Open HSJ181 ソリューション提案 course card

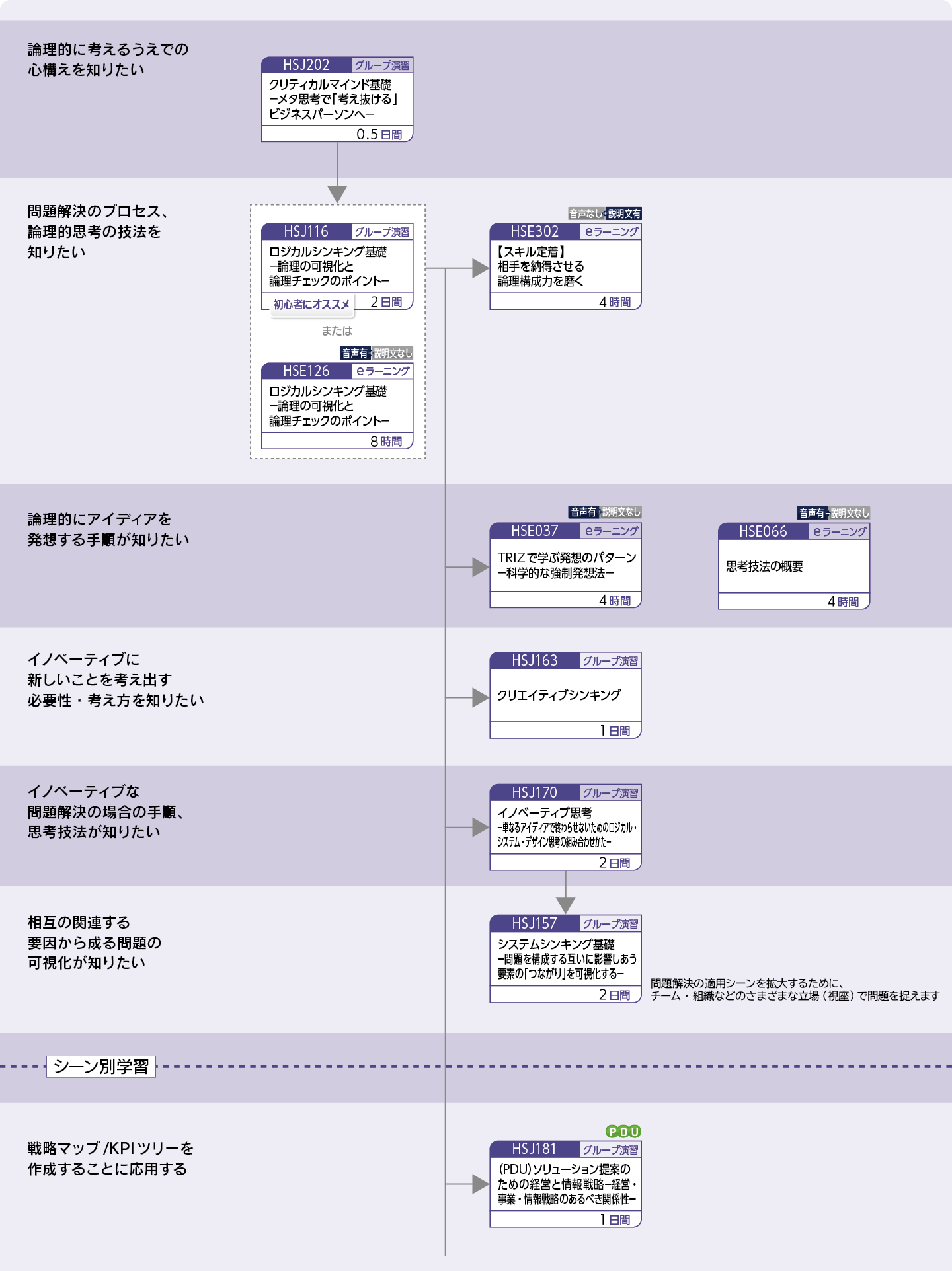pyautogui.click(x=565, y=1184)
